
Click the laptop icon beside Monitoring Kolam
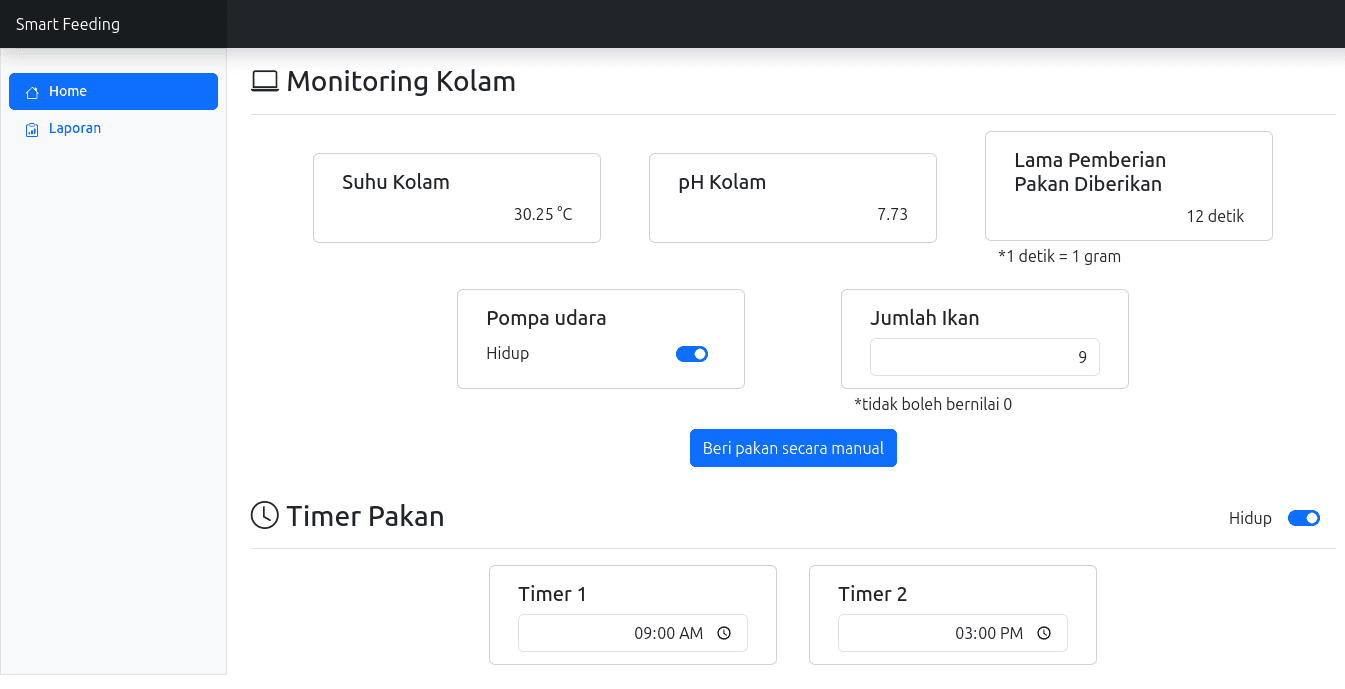[x=264, y=81]
